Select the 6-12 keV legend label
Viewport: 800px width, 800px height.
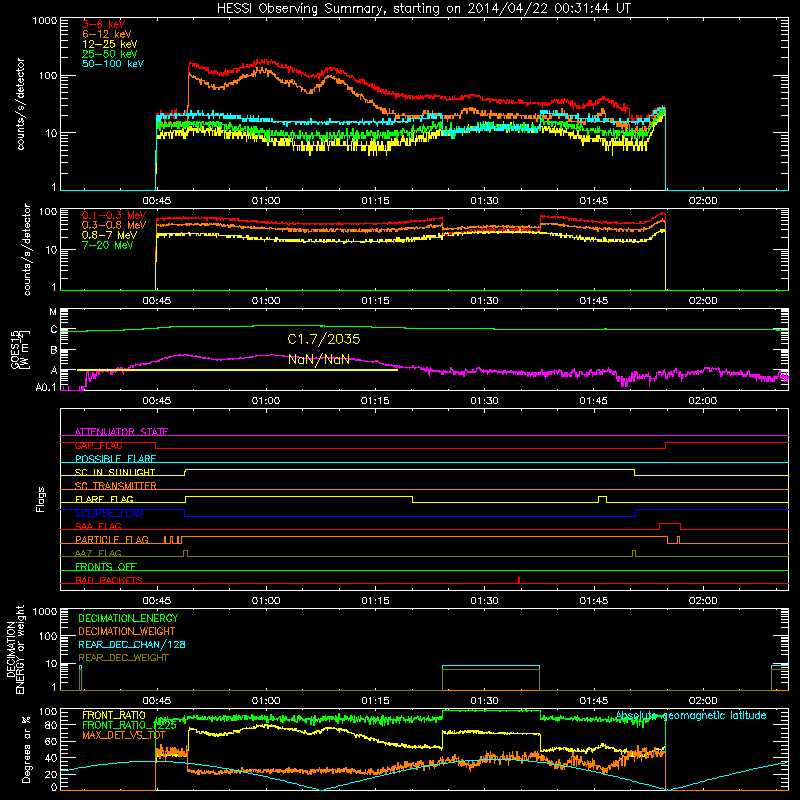[107, 34]
